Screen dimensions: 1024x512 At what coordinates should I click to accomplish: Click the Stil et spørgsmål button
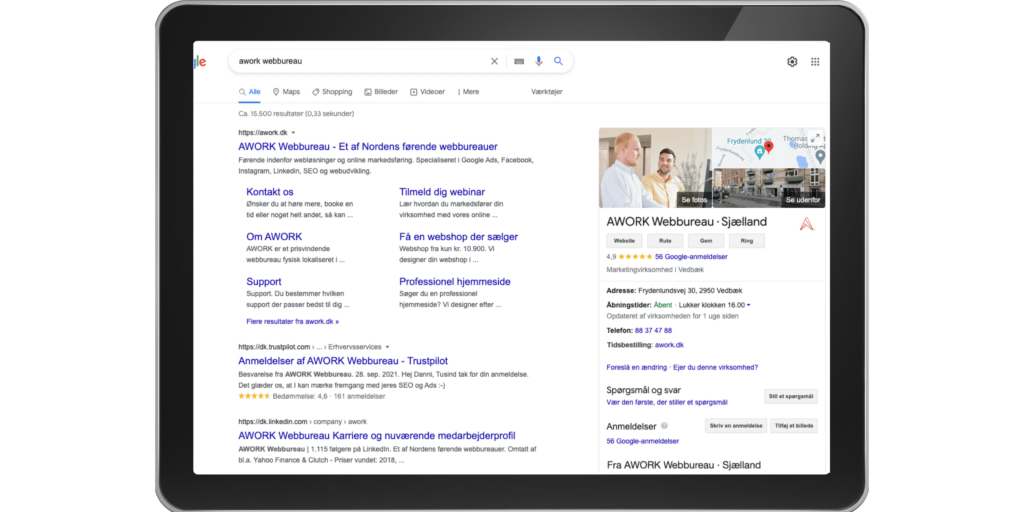click(791, 396)
